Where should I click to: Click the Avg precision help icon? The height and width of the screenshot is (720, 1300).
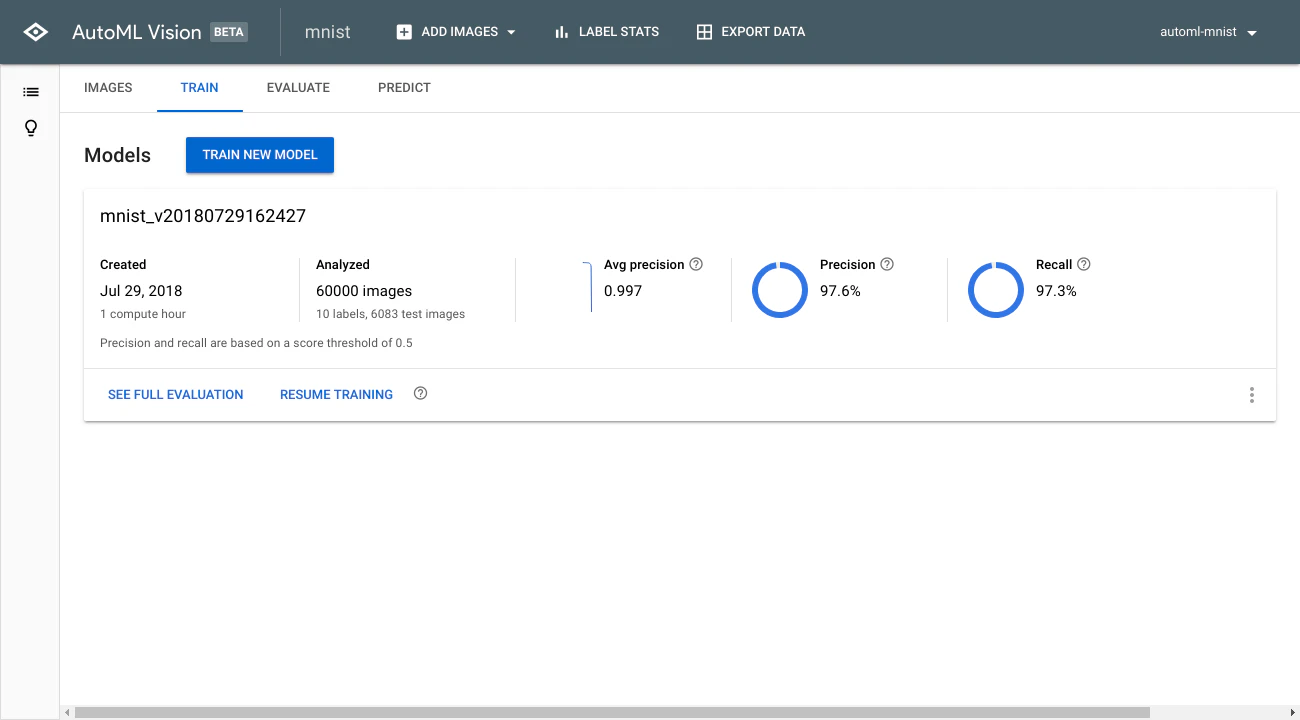pos(696,264)
